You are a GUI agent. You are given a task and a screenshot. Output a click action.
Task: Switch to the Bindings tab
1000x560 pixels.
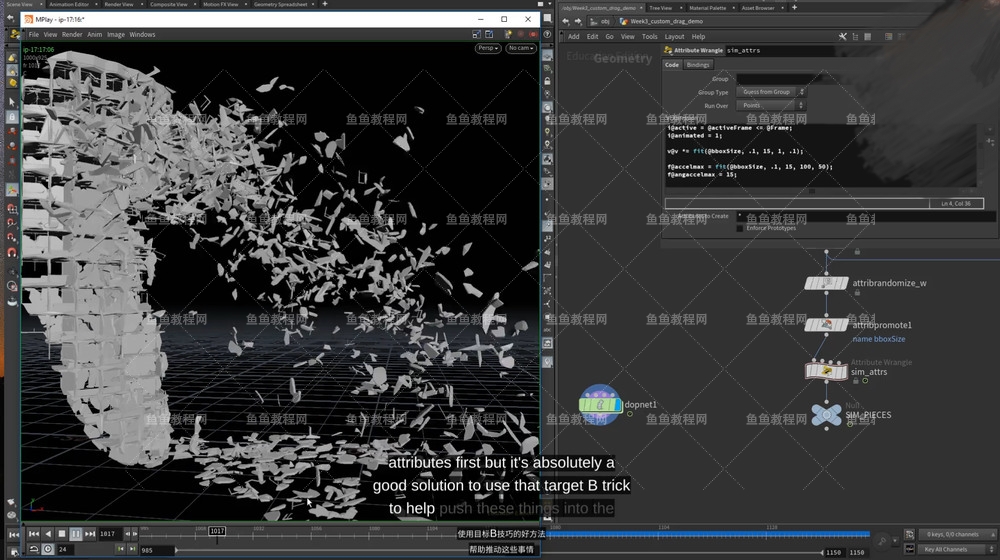click(x=698, y=64)
